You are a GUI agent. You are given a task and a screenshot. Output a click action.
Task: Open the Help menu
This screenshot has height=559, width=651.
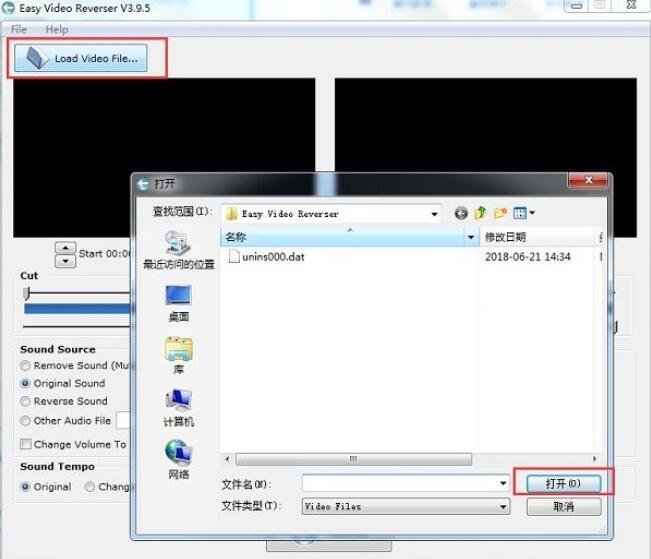click(x=57, y=30)
